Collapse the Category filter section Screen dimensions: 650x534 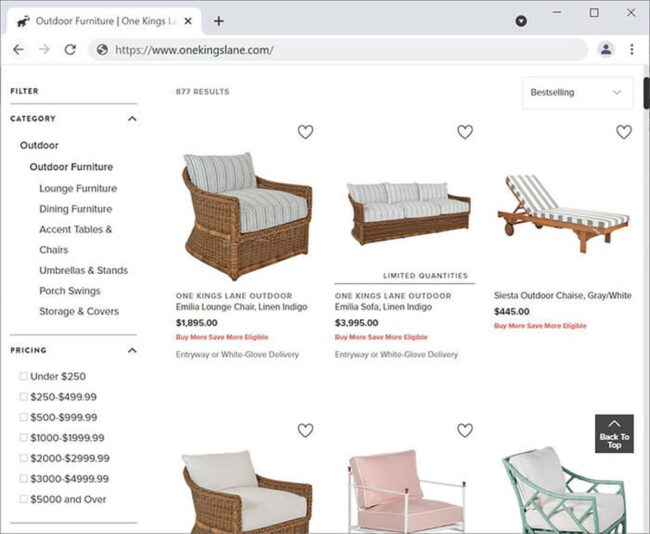tap(132, 119)
